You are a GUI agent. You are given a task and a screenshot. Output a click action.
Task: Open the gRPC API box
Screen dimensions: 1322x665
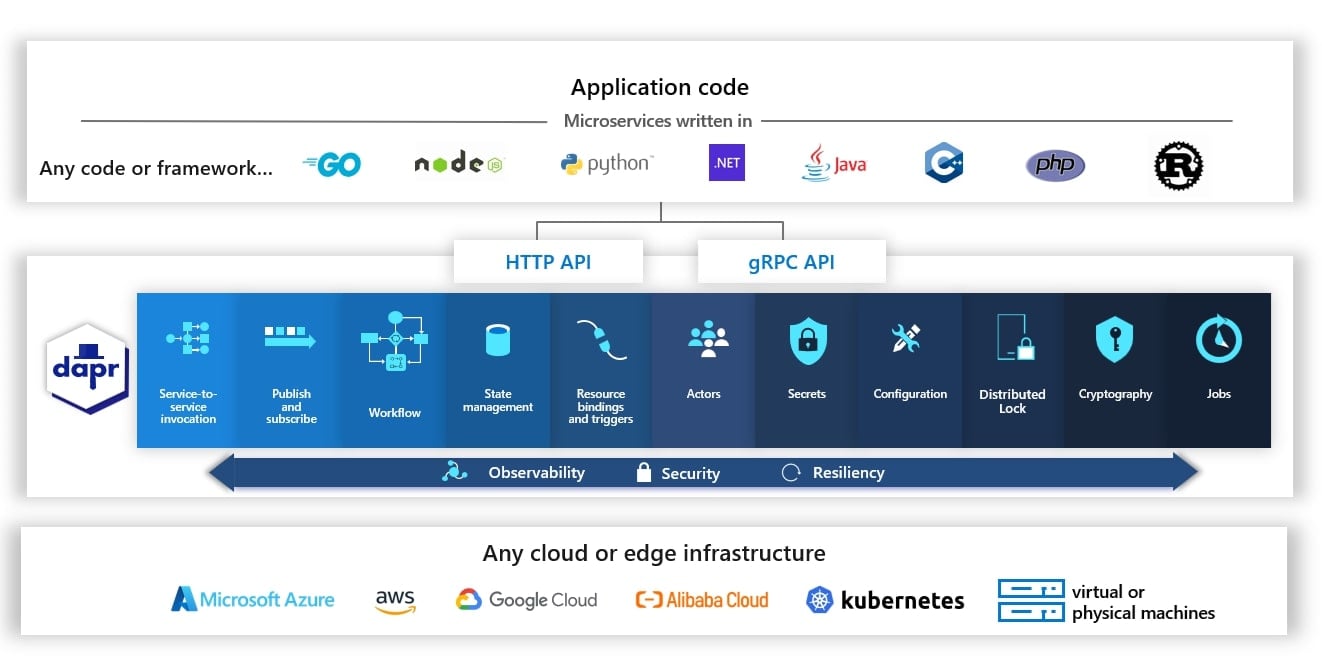(791, 262)
